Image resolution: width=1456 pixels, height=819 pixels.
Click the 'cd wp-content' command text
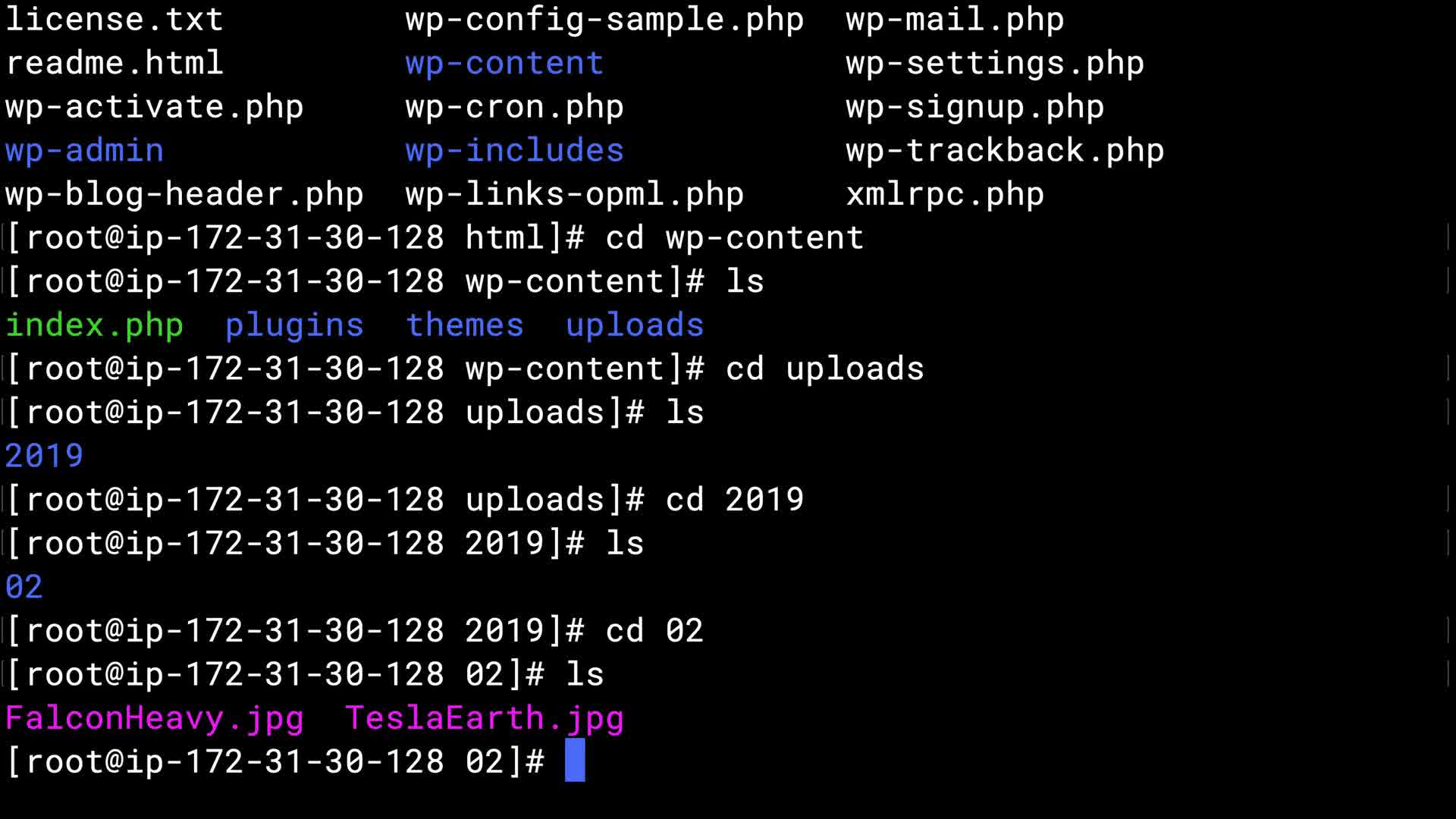(734, 238)
